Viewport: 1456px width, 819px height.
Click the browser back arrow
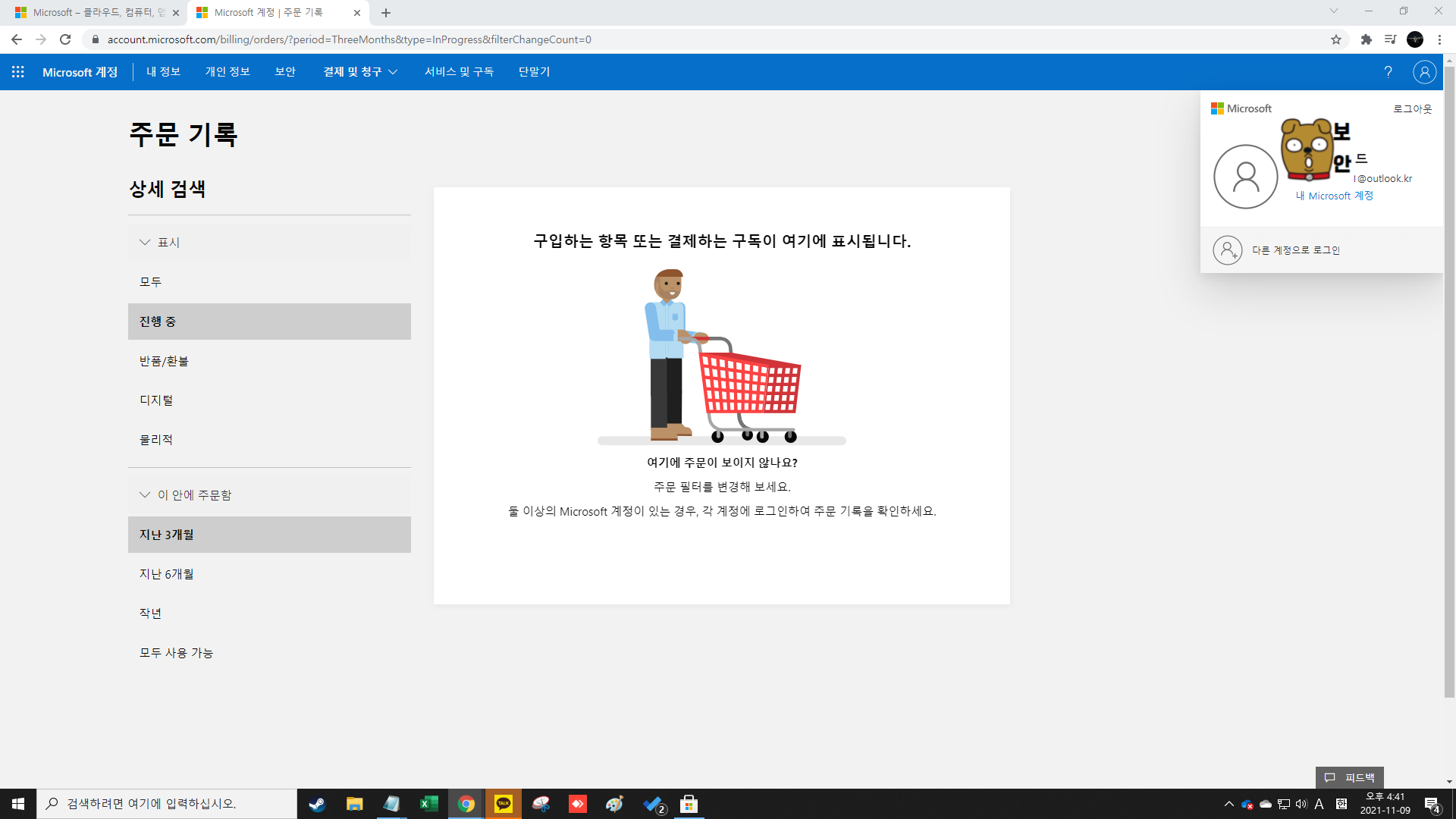click(x=17, y=39)
